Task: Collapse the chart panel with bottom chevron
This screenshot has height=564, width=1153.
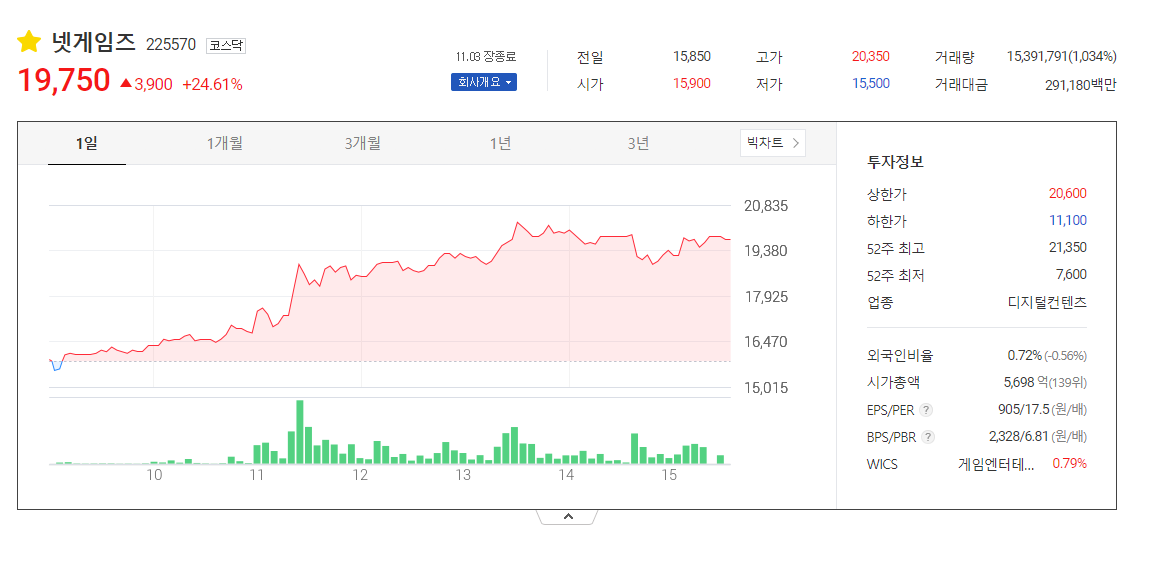Action: (567, 517)
